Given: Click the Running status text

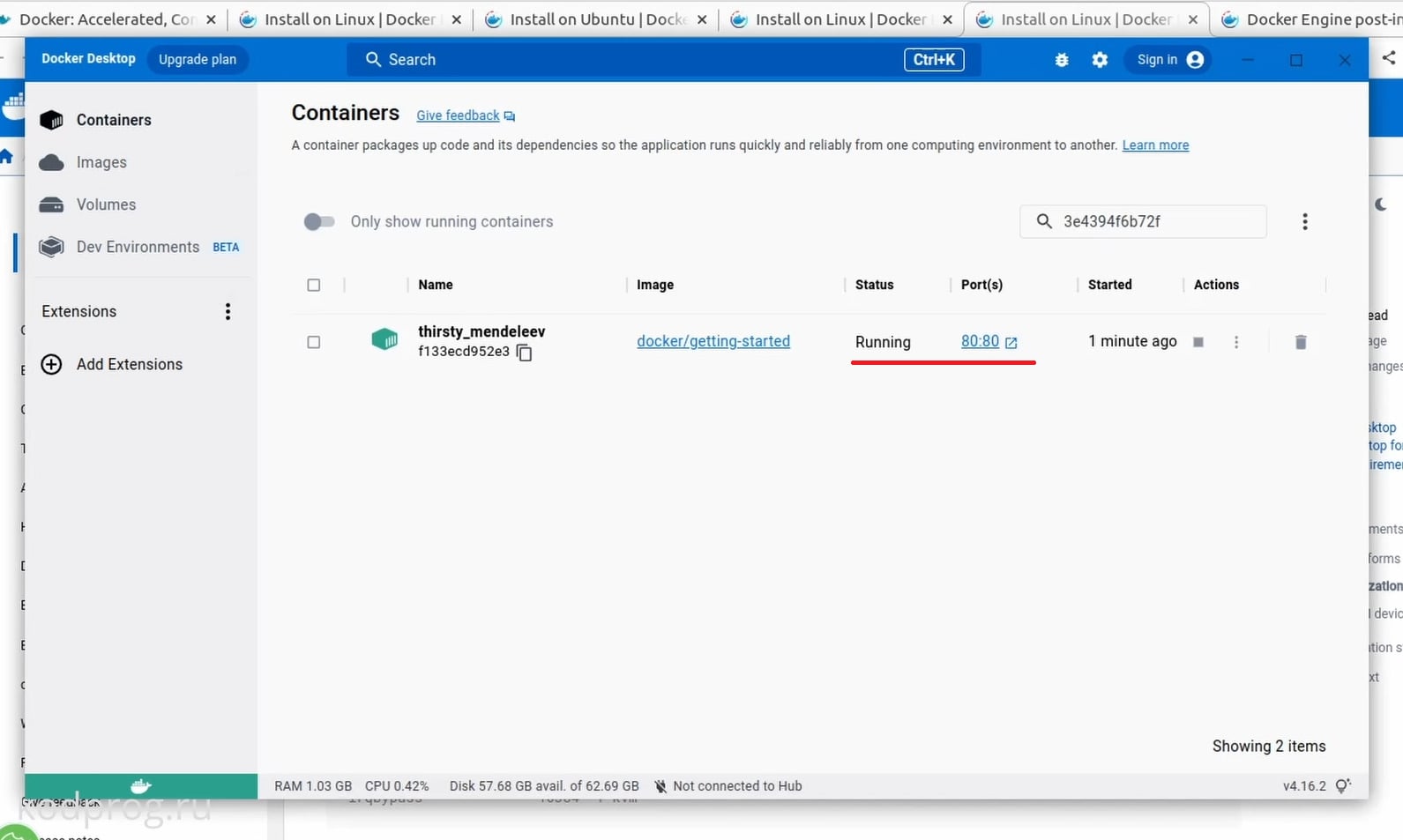Looking at the screenshot, I should (883, 342).
